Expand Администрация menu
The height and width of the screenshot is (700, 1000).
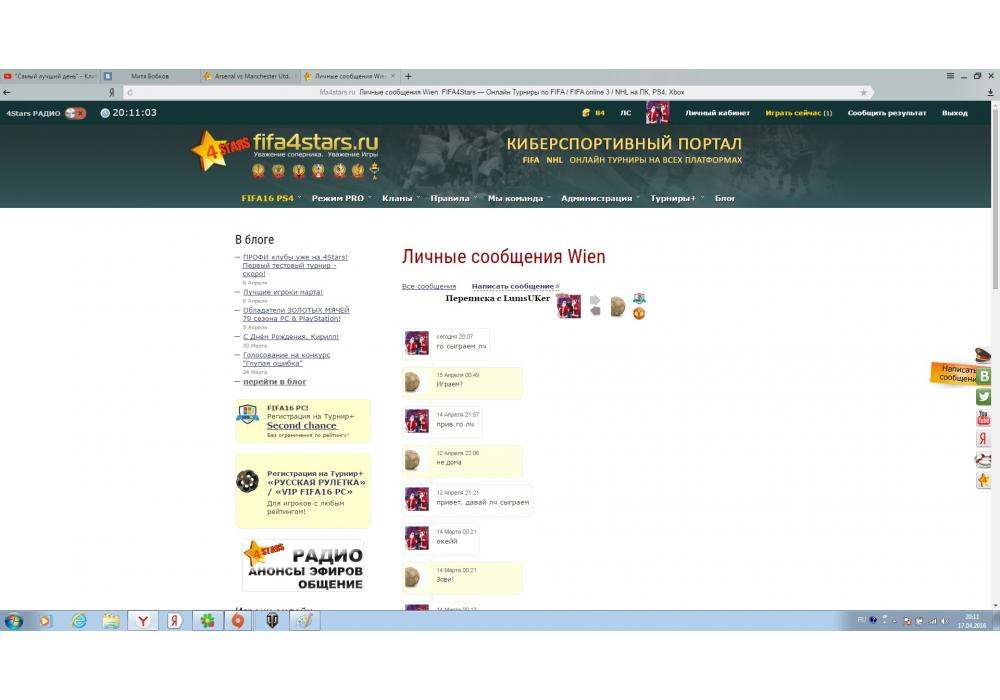[600, 198]
